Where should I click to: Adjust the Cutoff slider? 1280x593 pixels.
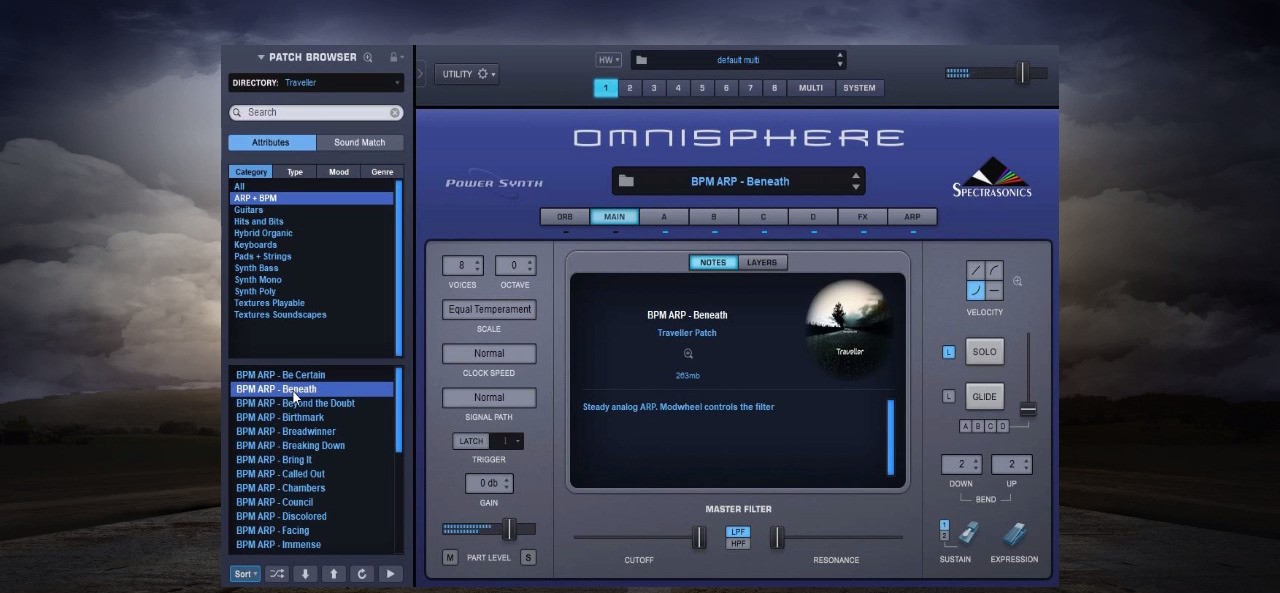tap(699, 538)
